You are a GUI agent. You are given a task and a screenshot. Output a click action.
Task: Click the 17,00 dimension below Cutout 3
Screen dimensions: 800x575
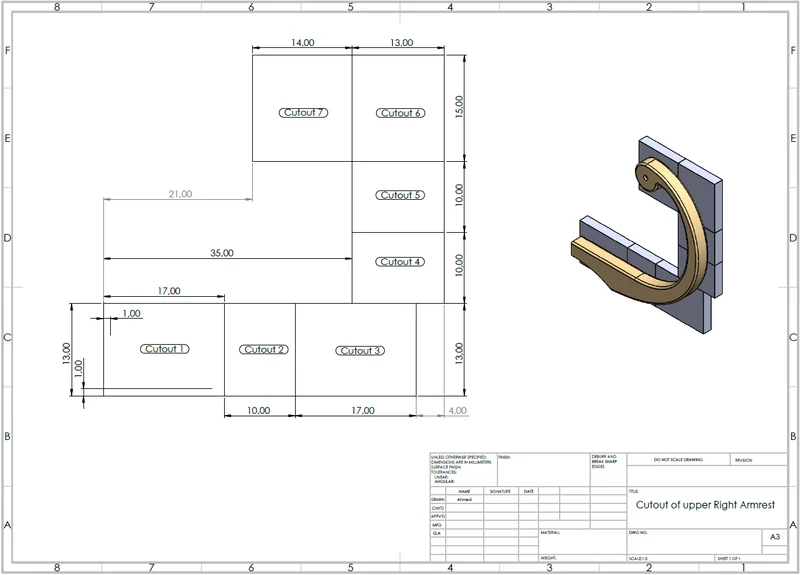363,410
